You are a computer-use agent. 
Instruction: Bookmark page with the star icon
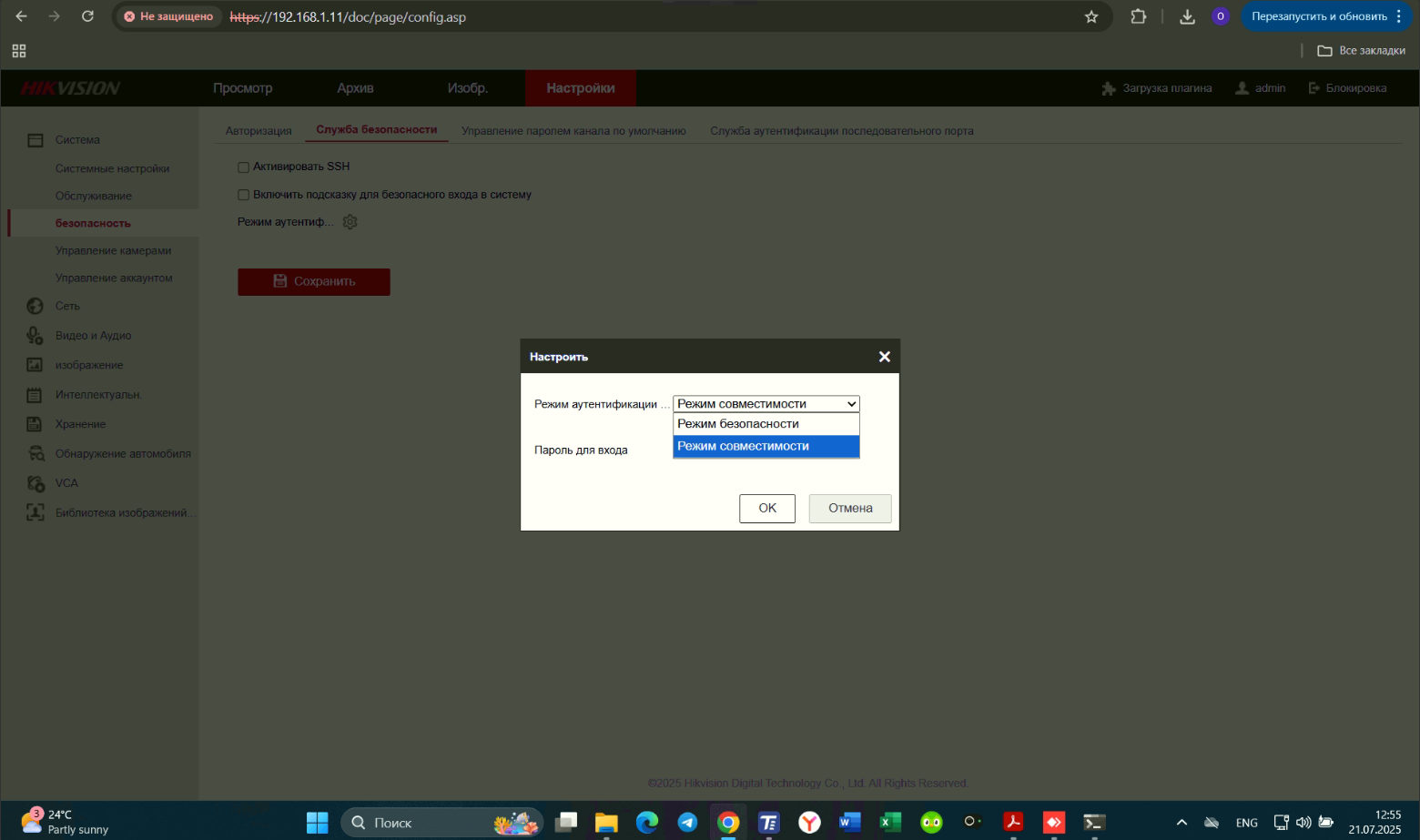click(1091, 16)
